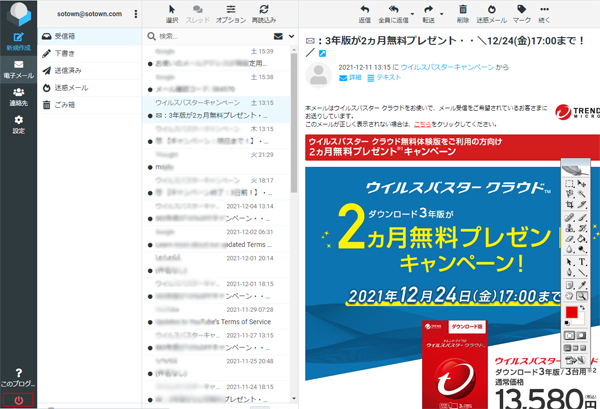Select the Slice tool
Image resolution: width=600 pixels, height=409 pixels.
tap(582, 204)
